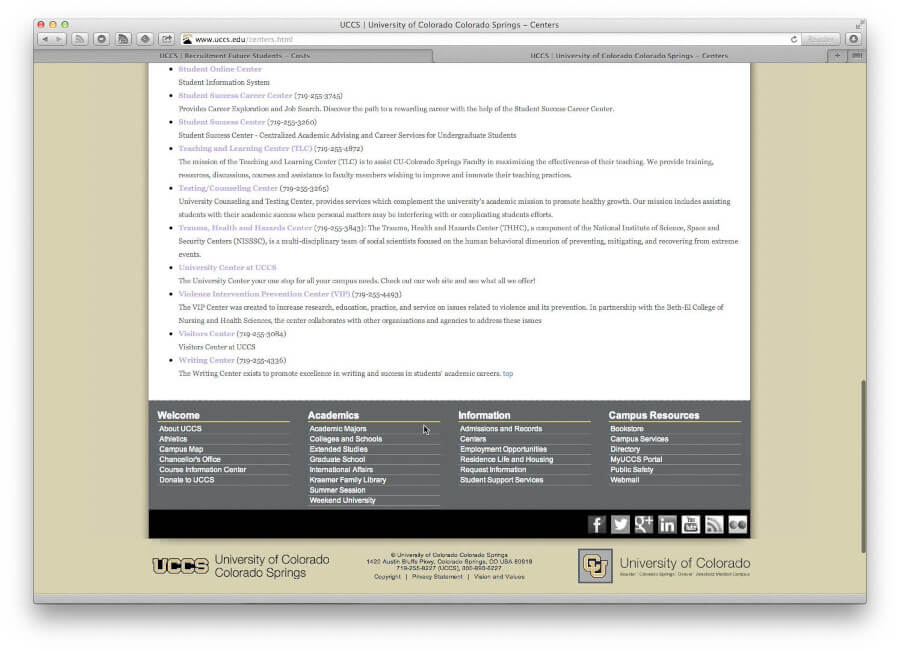Go to University Center at UCCS link
This screenshot has height=652, width=900.
tap(227, 267)
